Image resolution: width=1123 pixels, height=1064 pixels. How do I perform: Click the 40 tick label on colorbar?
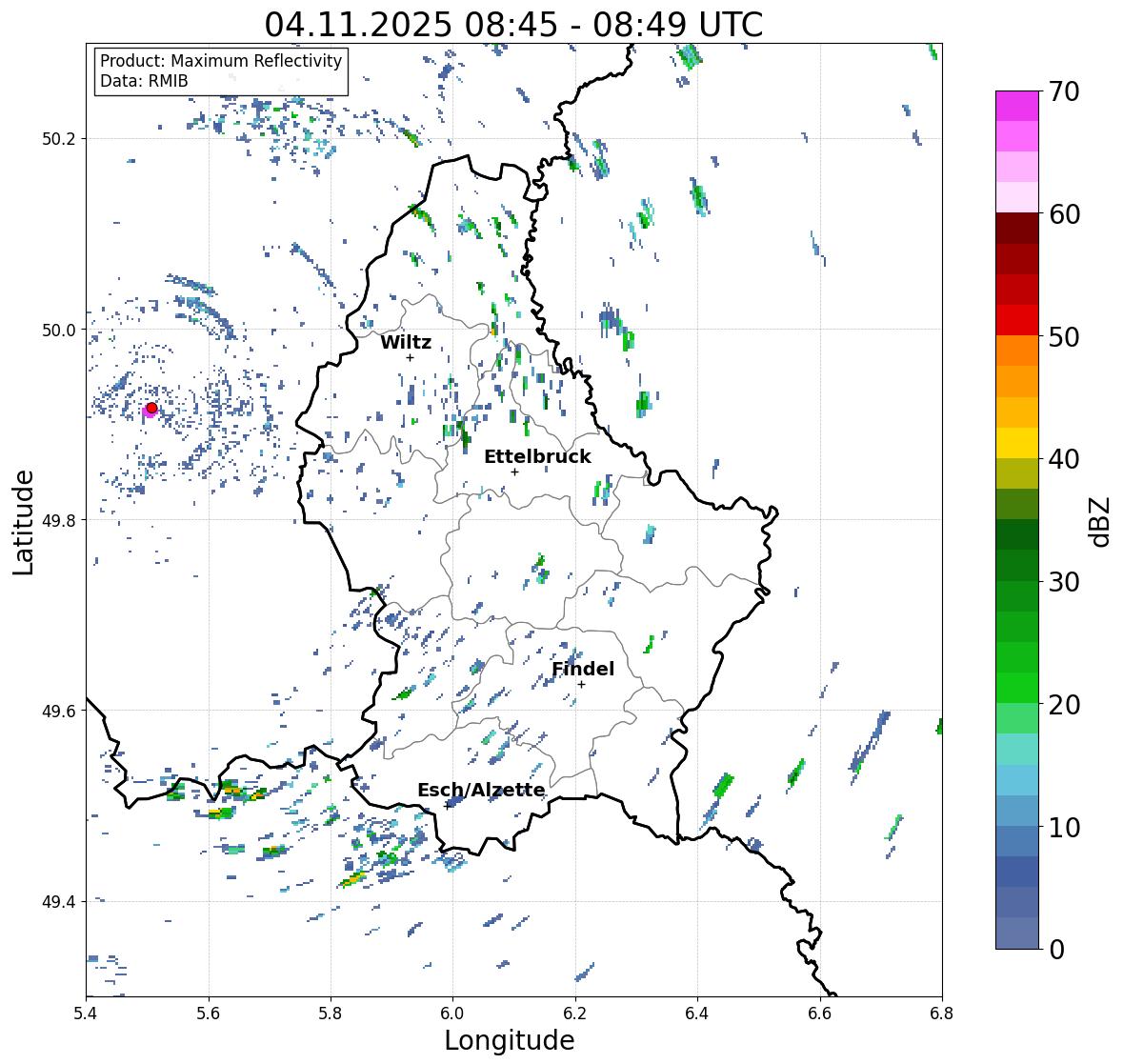click(x=1064, y=459)
